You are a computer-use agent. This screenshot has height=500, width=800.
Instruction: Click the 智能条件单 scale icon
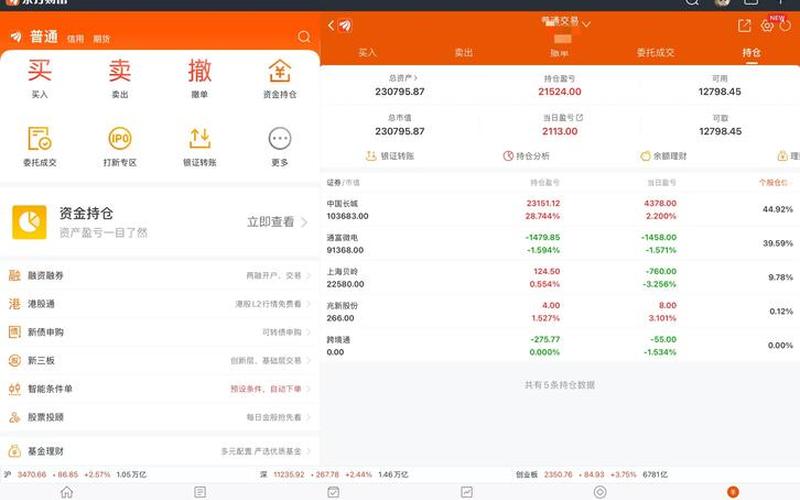14,389
